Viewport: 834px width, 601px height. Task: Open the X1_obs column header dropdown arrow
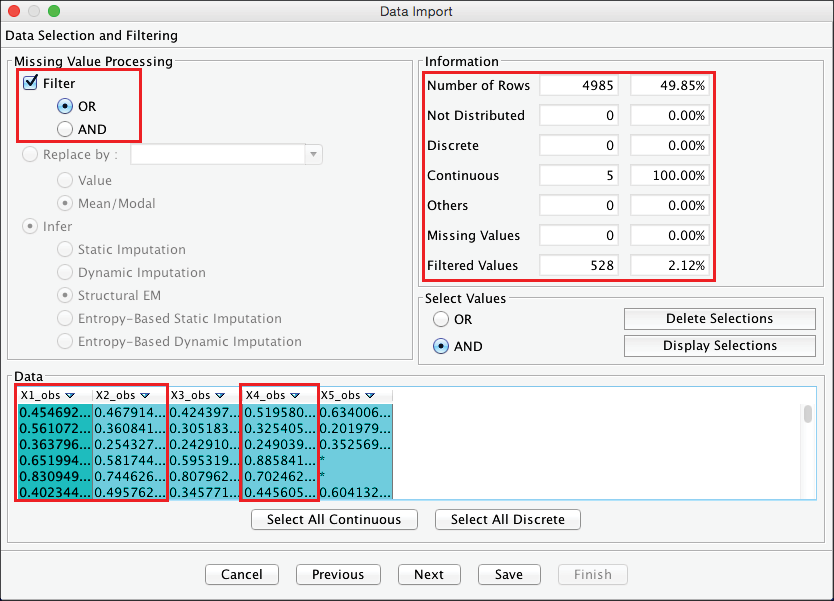click(x=70, y=396)
